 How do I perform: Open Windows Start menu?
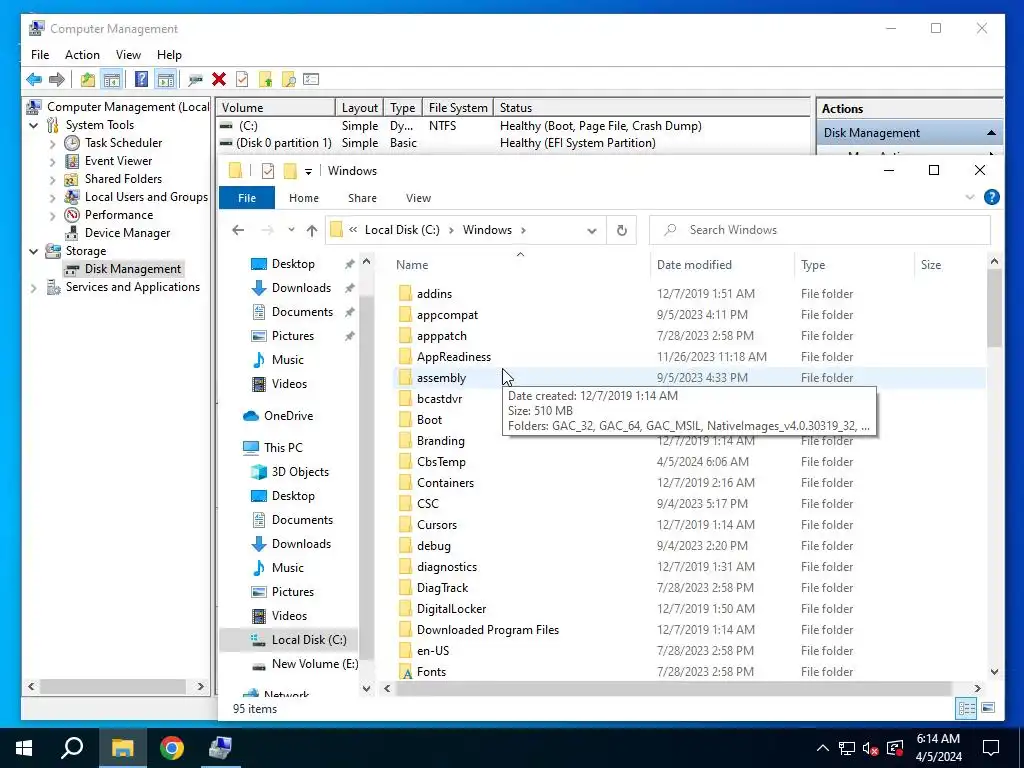pyautogui.click(x=24, y=748)
